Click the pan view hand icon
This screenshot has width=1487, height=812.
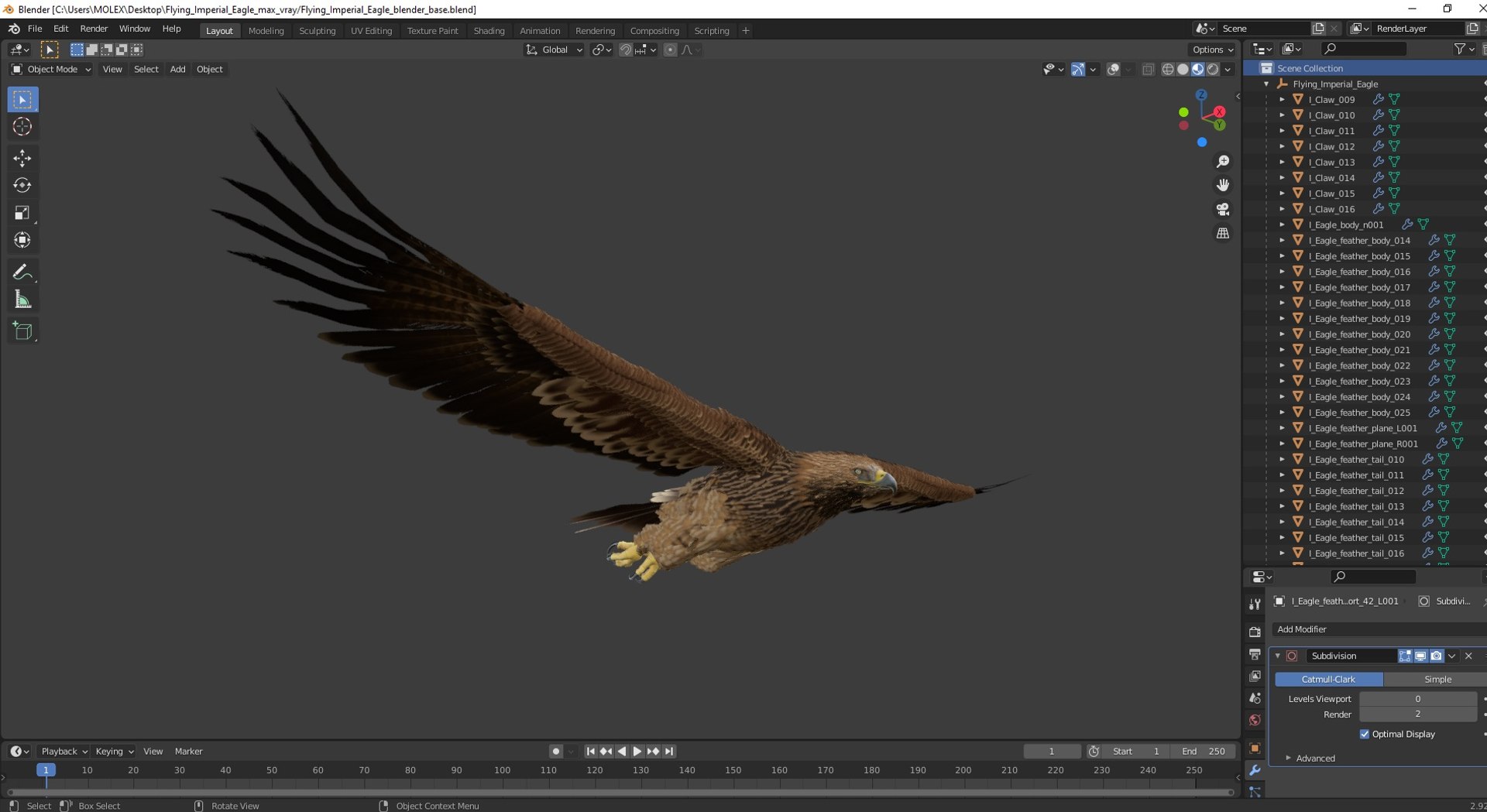click(1222, 185)
